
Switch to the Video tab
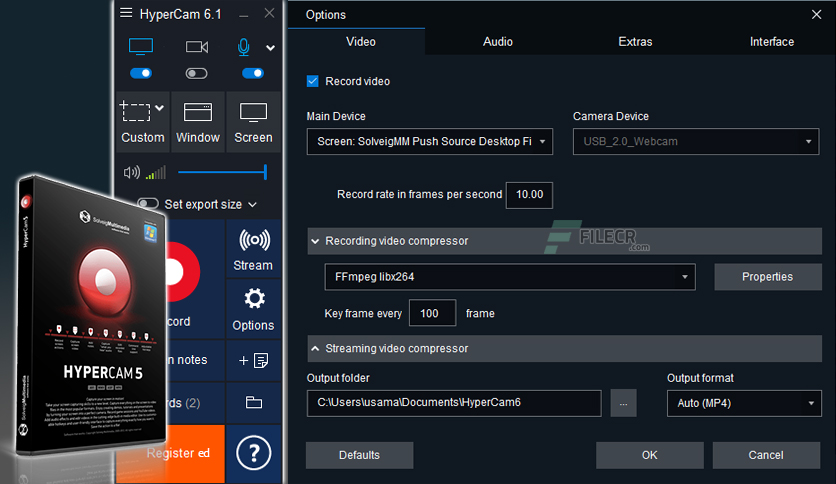pos(361,42)
